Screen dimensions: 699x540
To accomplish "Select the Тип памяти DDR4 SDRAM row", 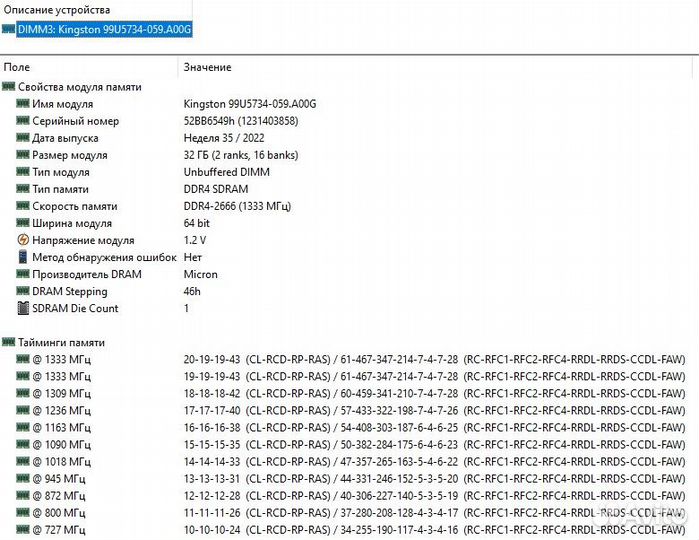I will point(60,189).
